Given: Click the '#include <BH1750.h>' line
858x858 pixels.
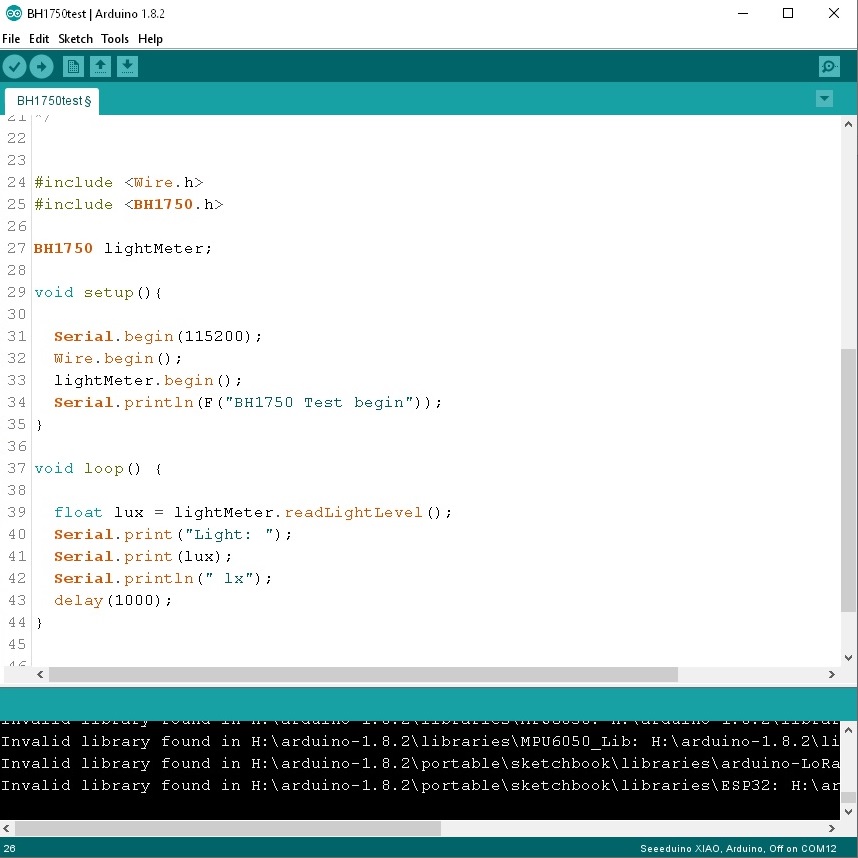Looking at the screenshot, I should (x=129, y=204).
